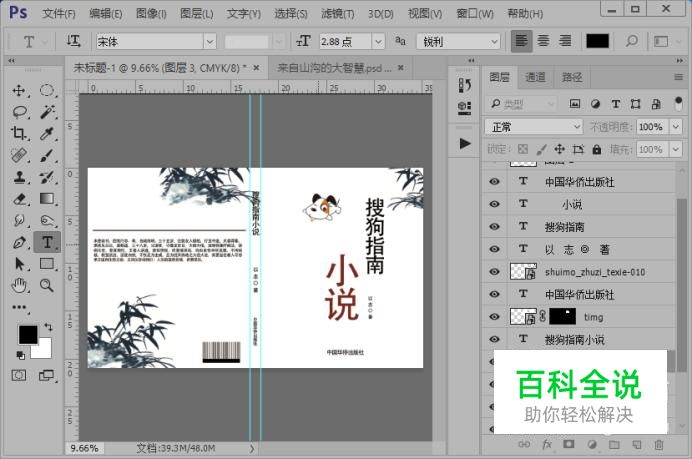Close the 未标题-1 document tab
The width and height of the screenshot is (692, 459).
click(x=256, y=68)
